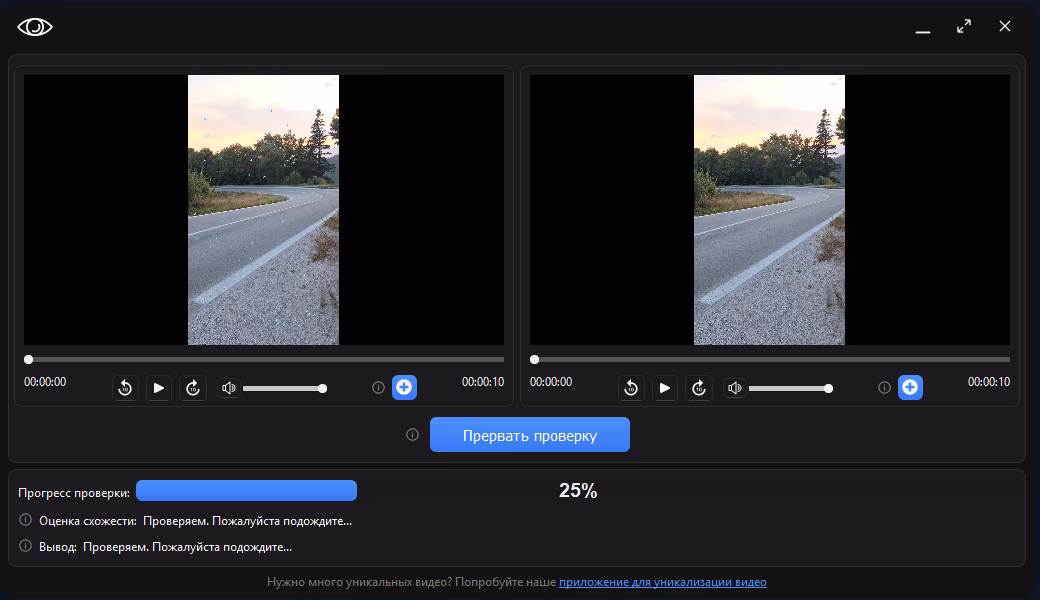
Task: Click the left video volume slider
Action: coord(282,388)
